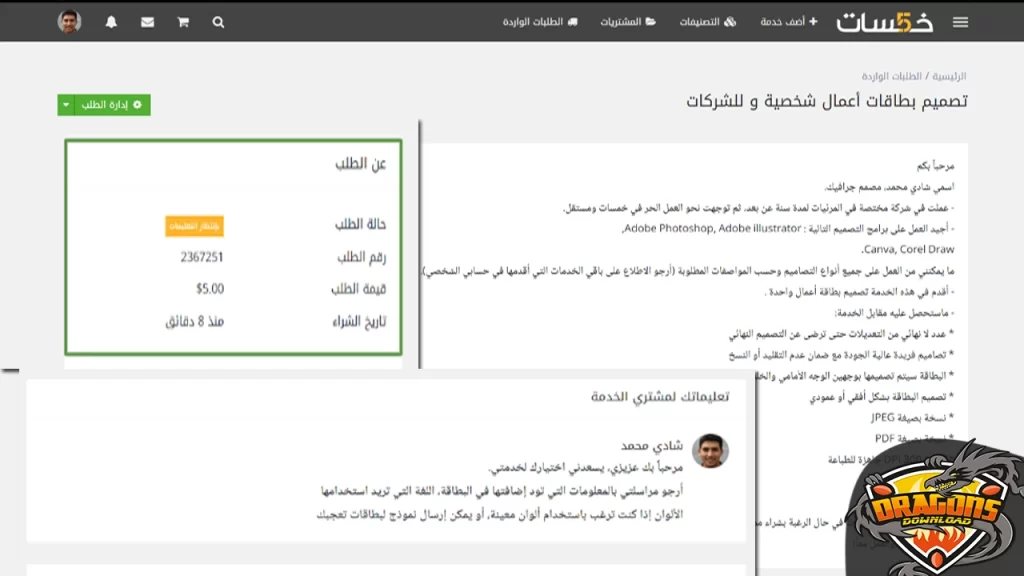The width and height of the screenshot is (1024, 576).
Task: Expand the إدارة الطلب dropdown arrow
Action: [x=66, y=104]
